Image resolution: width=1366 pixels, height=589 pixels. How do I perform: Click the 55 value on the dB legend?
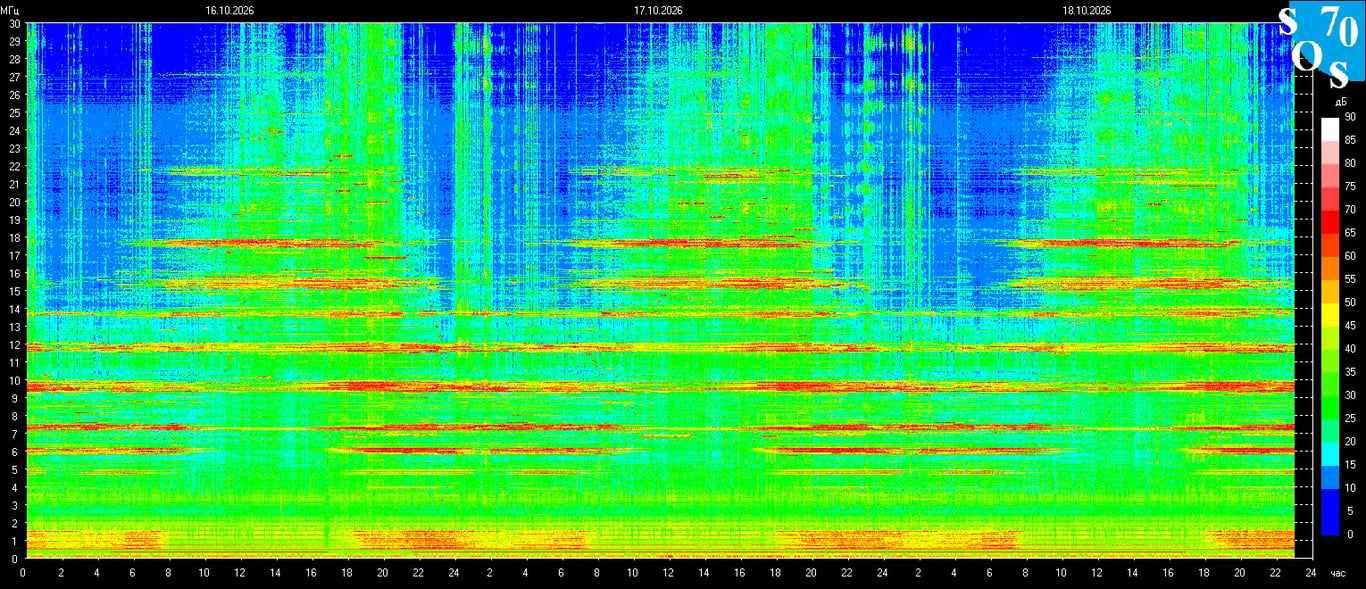[1350, 279]
